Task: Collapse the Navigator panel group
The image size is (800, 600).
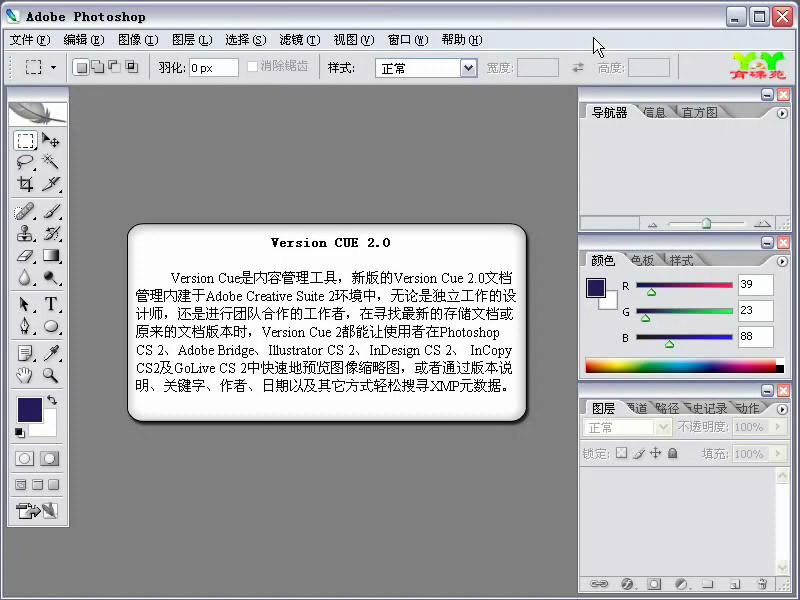Action: click(x=767, y=94)
